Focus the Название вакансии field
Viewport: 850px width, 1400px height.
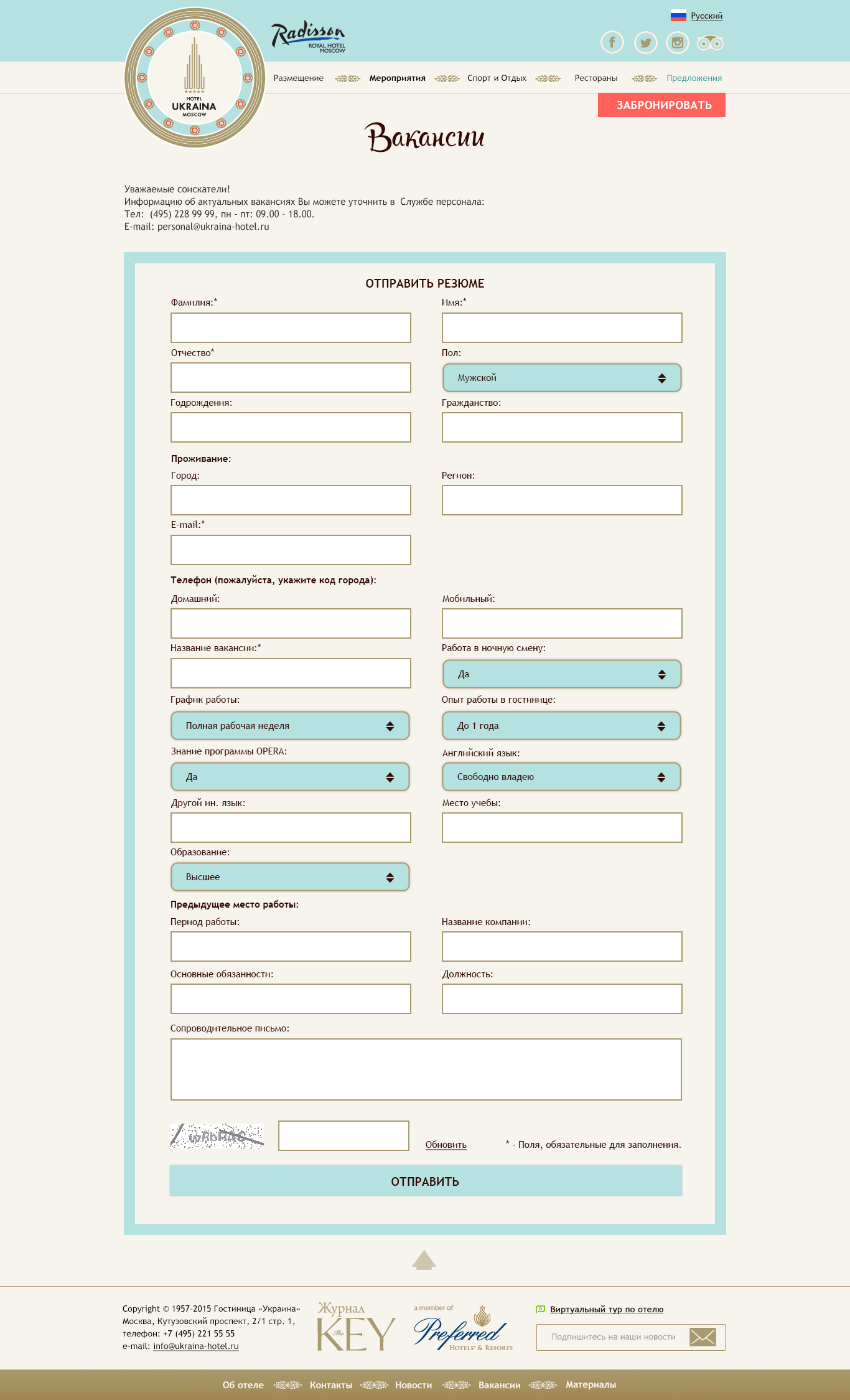[x=291, y=673]
